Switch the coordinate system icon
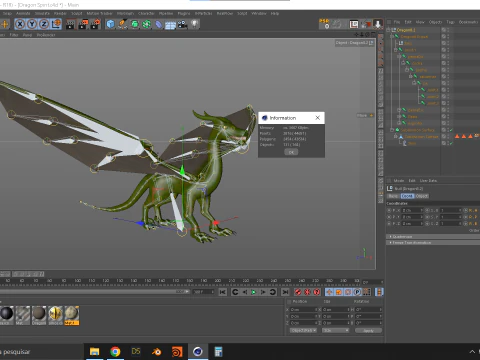The height and width of the screenshot is (360, 480). coord(56,24)
